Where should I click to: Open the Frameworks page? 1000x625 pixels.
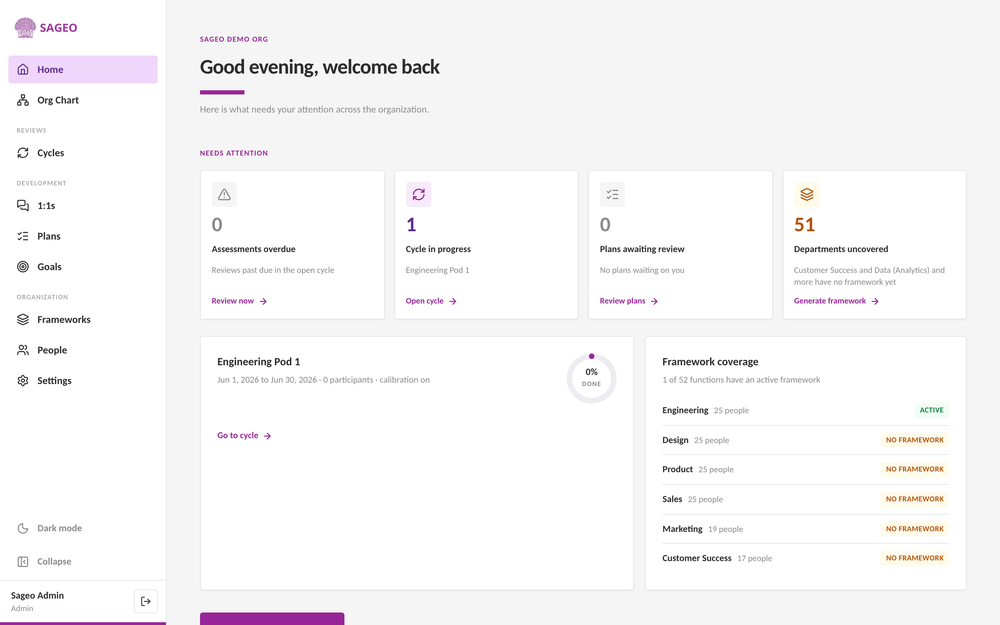pos(83,320)
